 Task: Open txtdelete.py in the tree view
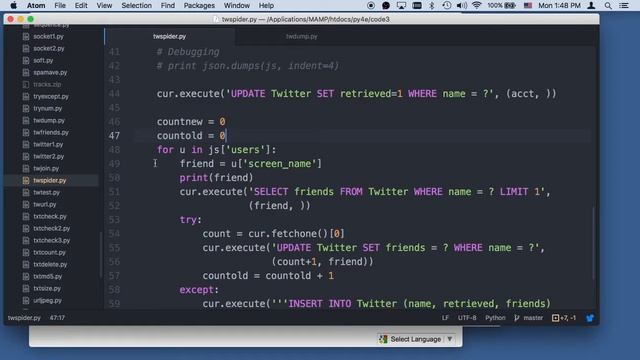click(x=50, y=264)
